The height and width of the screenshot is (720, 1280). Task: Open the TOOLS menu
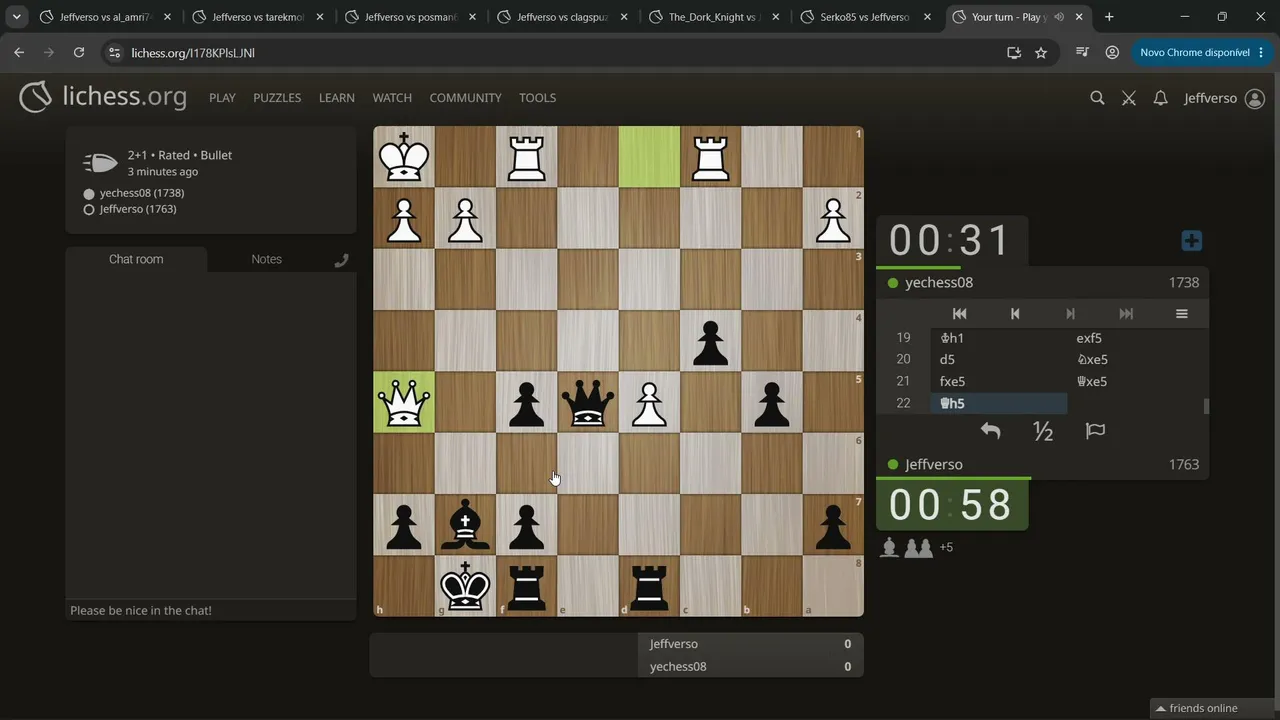pyautogui.click(x=537, y=98)
